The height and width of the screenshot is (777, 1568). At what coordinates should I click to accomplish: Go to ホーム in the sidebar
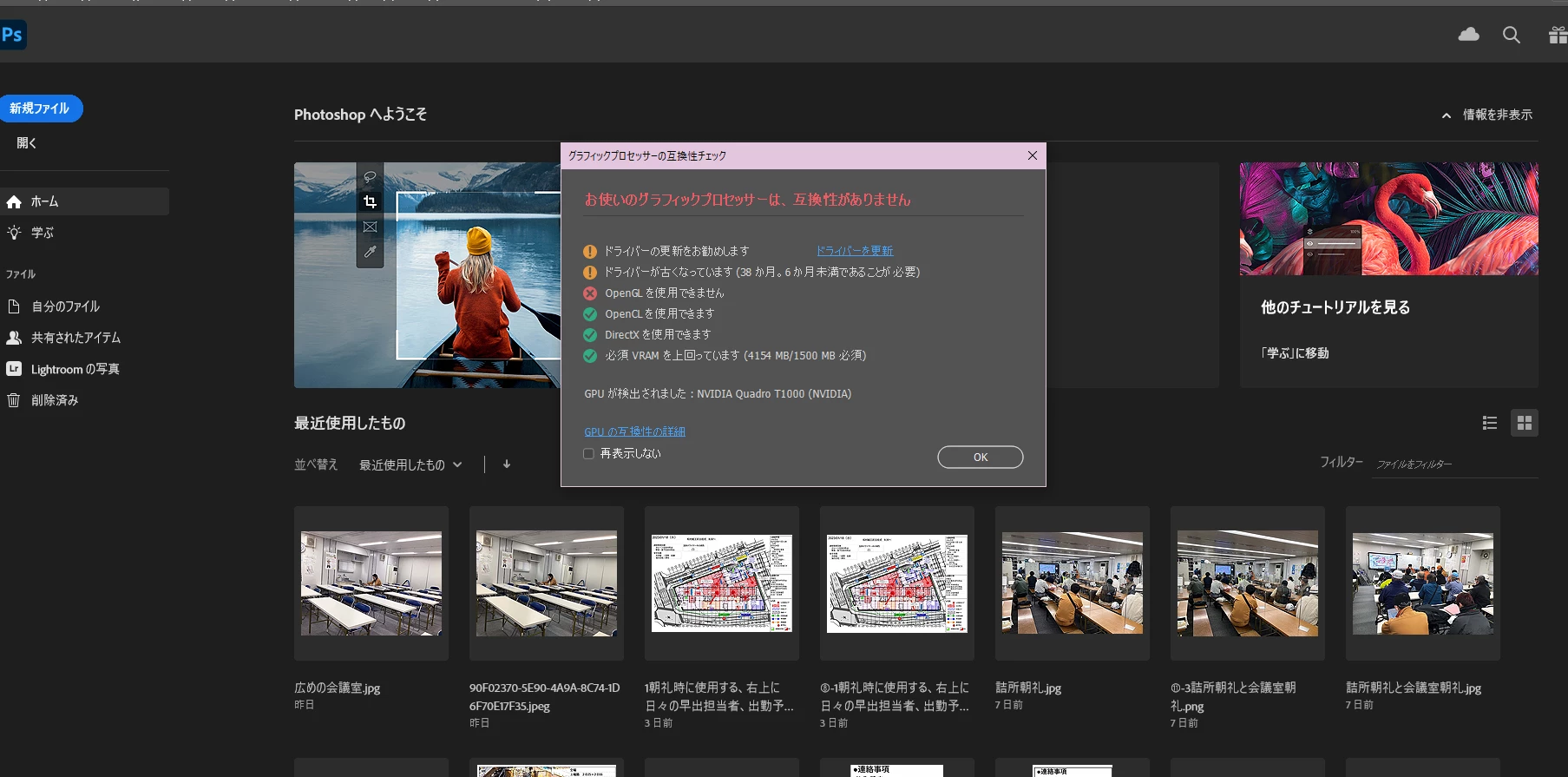tap(84, 201)
